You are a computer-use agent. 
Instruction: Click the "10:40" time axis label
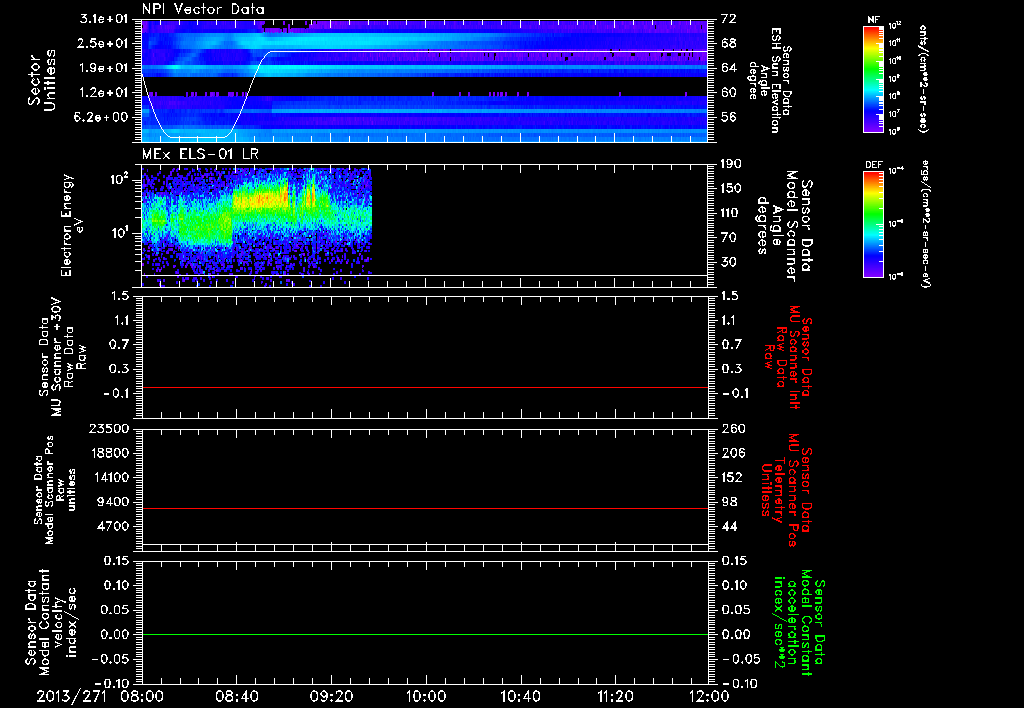pyautogui.click(x=520, y=696)
